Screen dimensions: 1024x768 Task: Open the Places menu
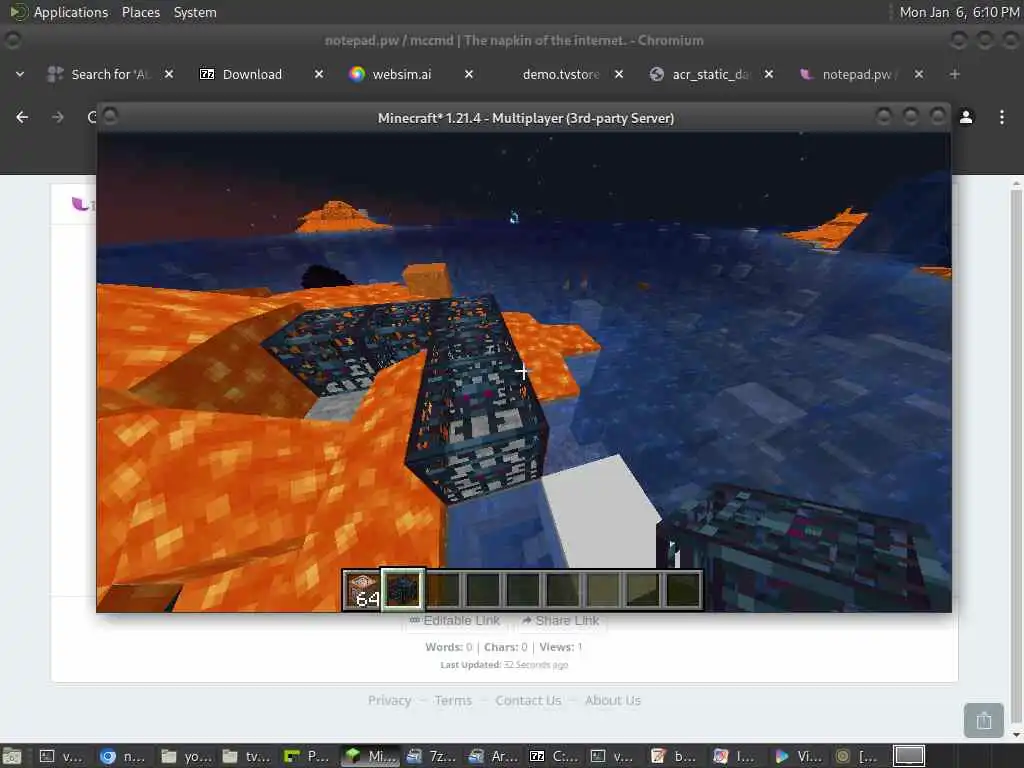point(140,12)
